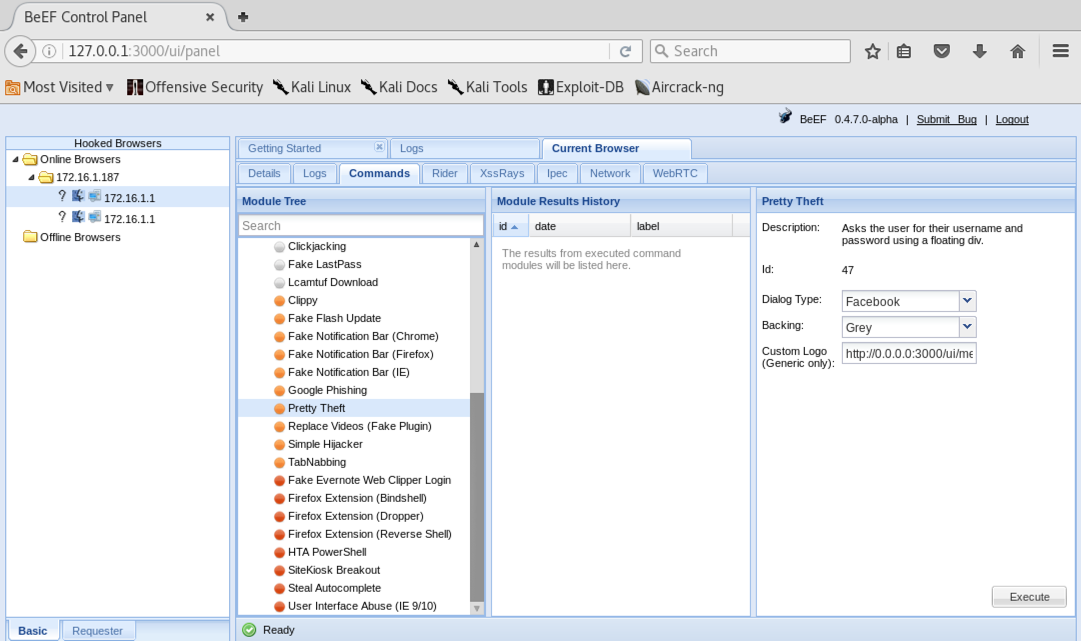Open the Pocket icon in toolbar
The width and height of the screenshot is (1081, 641).
pos(942,51)
